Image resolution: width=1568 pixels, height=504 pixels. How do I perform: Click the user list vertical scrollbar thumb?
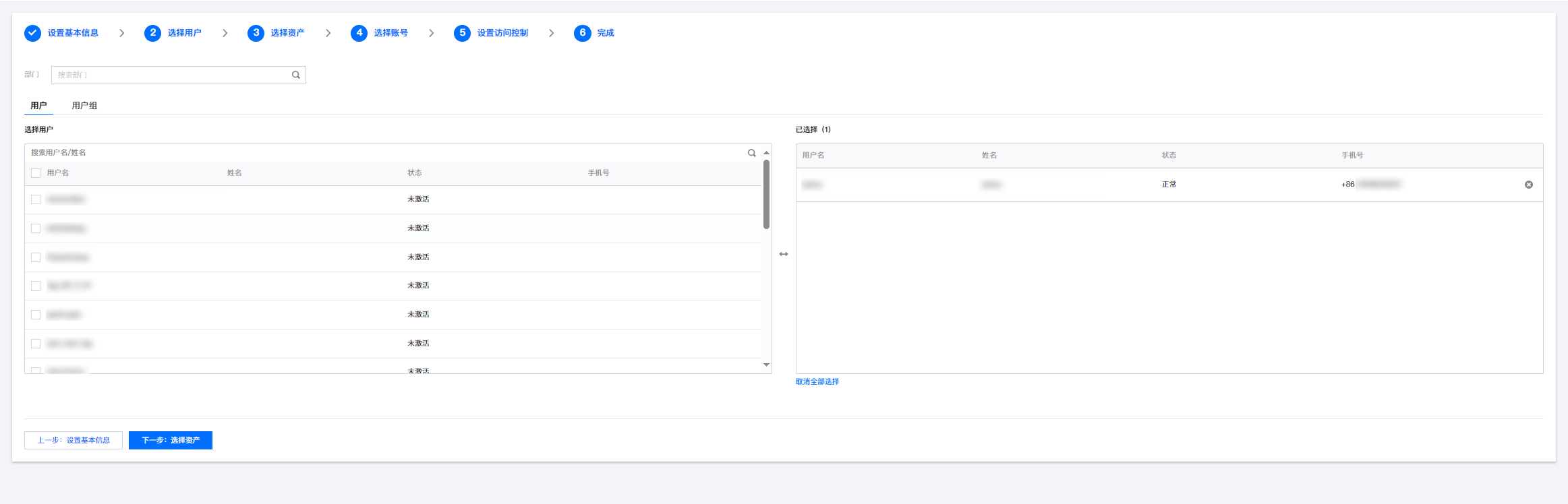coord(766,194)
